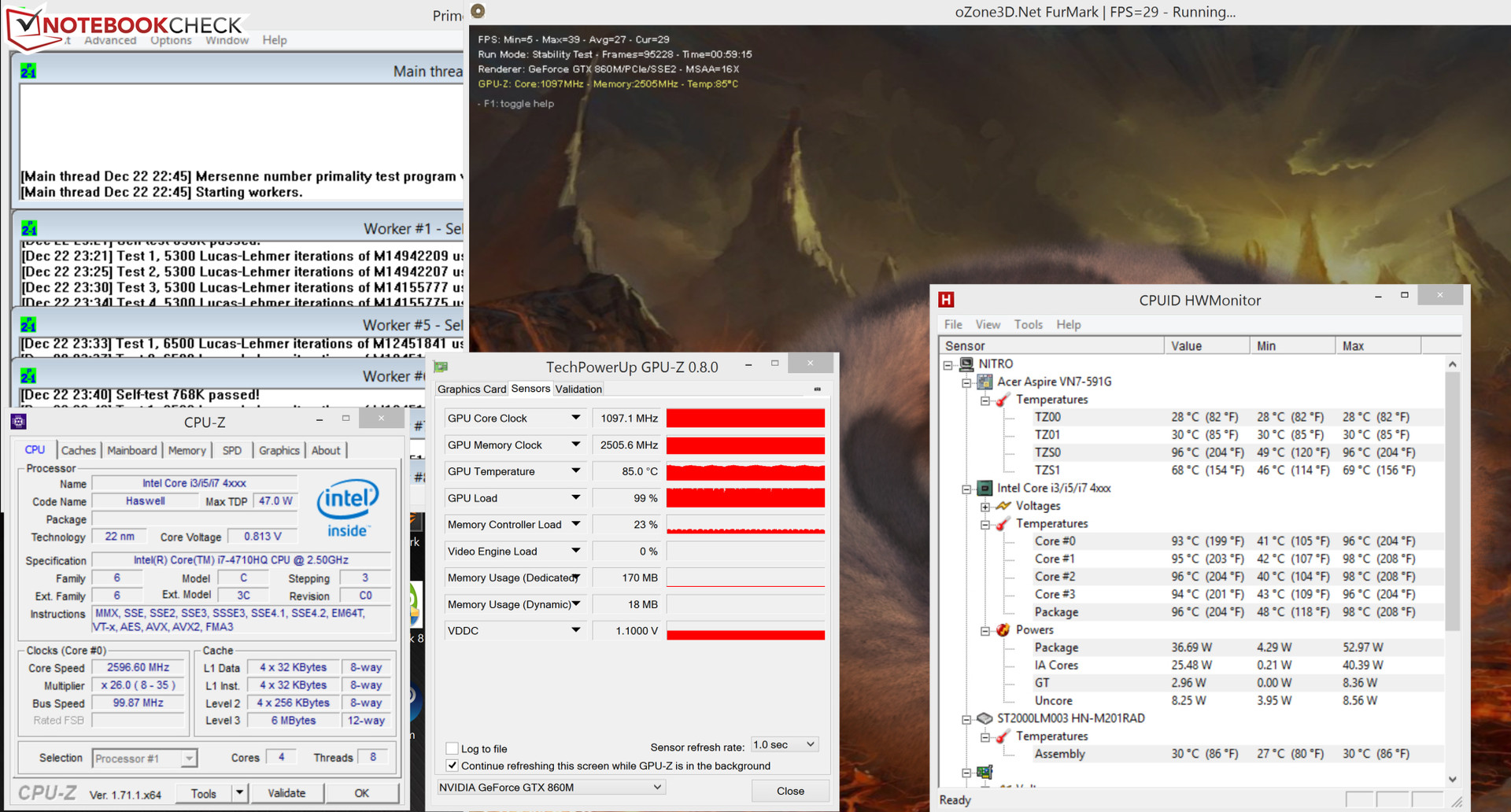Click the Powers flame icon in HWMonitor
Screen dimensions: 1511x812
(x=1003, y=629)
